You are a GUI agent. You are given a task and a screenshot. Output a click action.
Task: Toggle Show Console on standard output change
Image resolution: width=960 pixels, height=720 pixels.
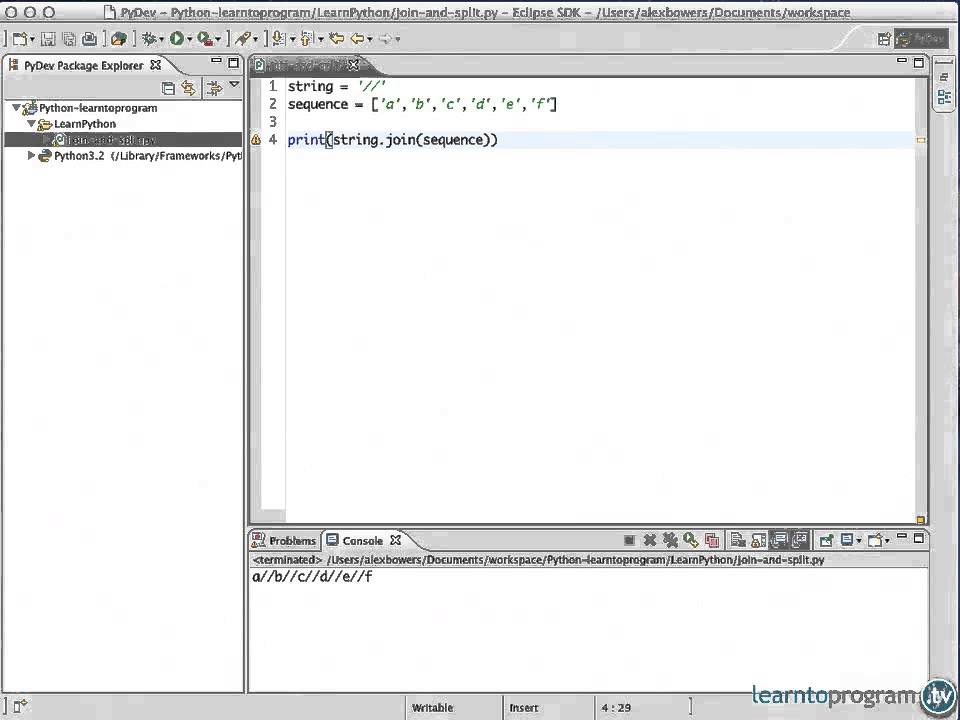pos(779,540)
